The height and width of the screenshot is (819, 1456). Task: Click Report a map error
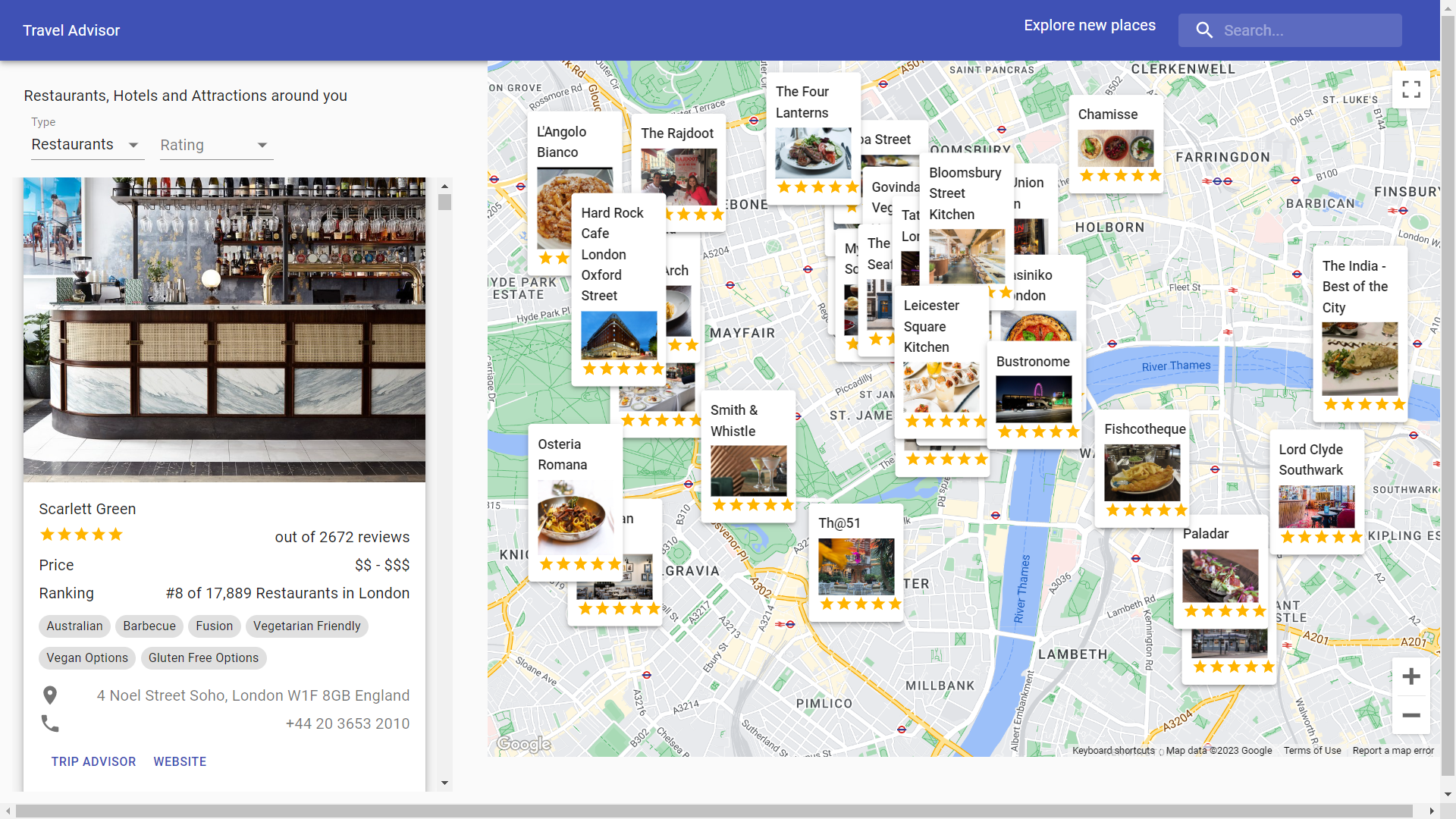tap(1393, 751)
